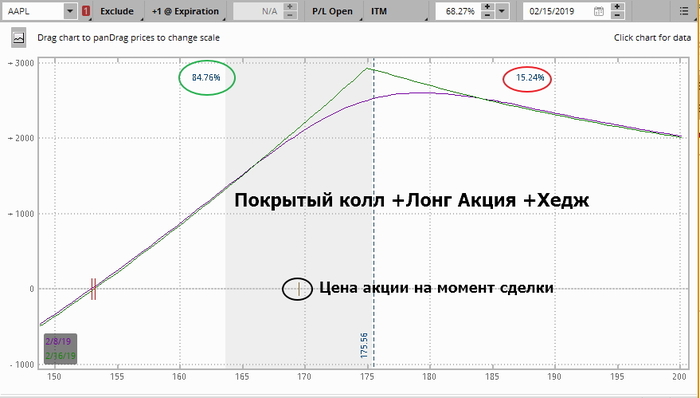Open the Exclude menu
The height and width of the screenshot is (398, 700).
click(x=117, y=11)
